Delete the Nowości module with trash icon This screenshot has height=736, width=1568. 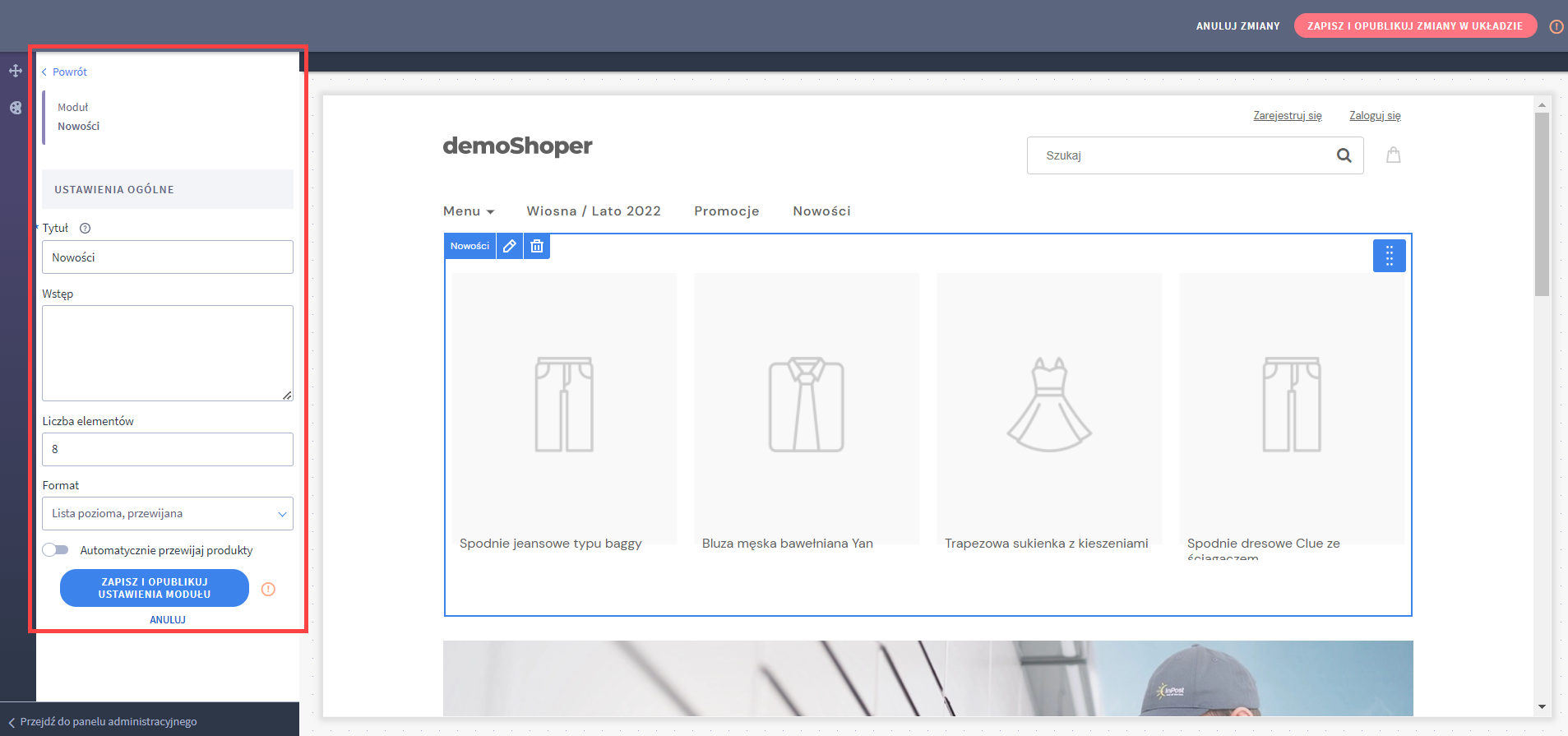[537, 246]
